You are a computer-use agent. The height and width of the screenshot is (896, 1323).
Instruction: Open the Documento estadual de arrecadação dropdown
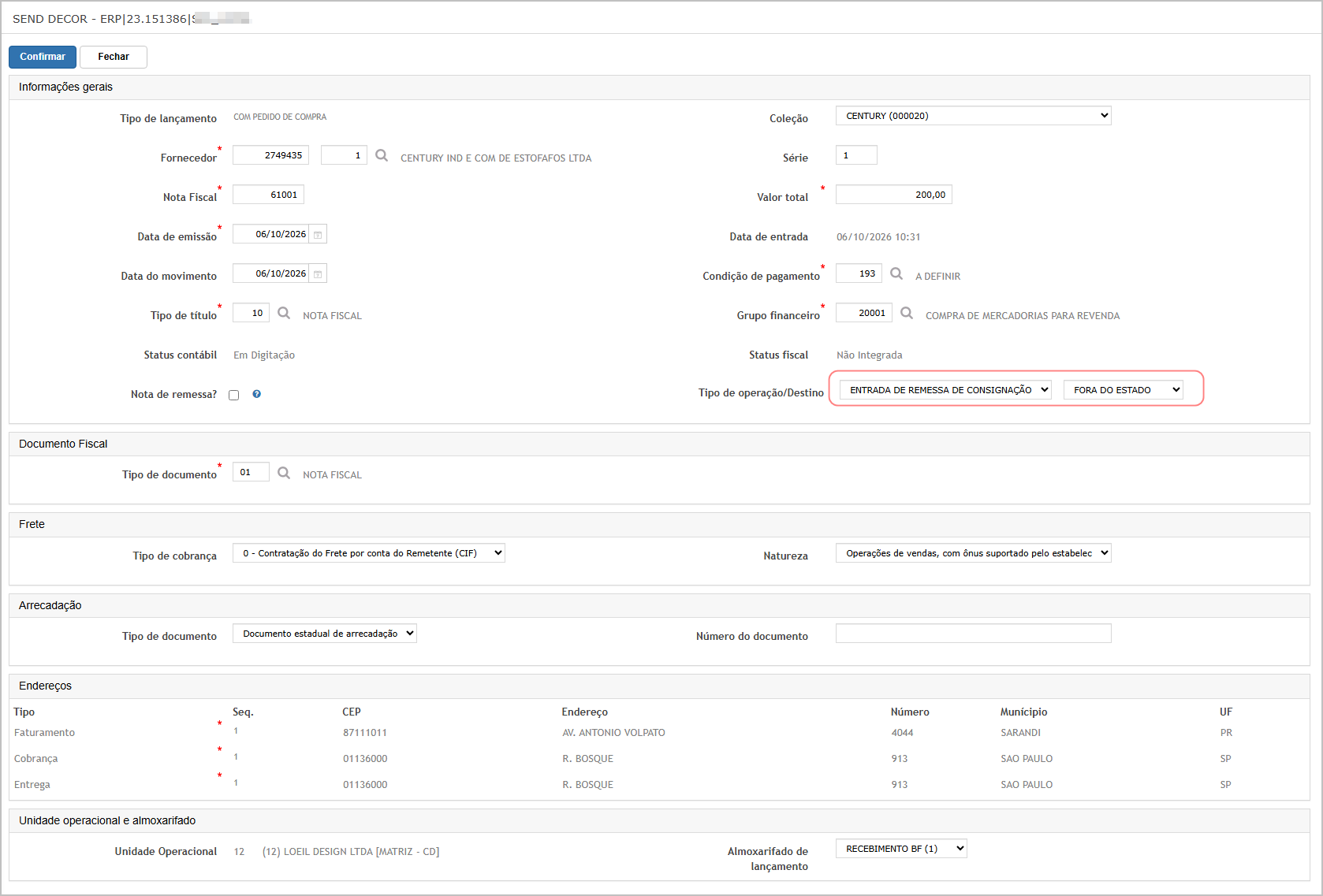[x=325, y=634]
